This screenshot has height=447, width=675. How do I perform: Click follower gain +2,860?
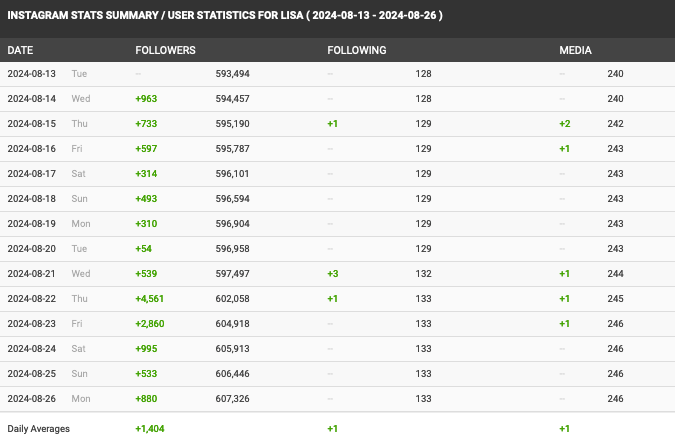[150, 323]
